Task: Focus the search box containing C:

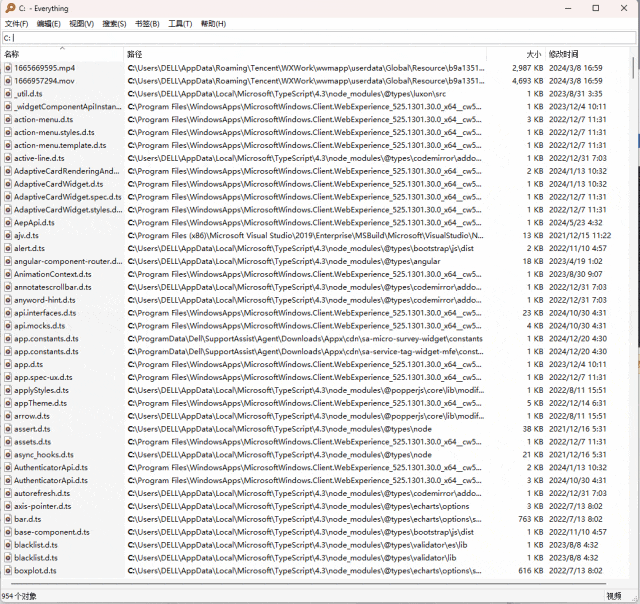Action: point(319,38)
